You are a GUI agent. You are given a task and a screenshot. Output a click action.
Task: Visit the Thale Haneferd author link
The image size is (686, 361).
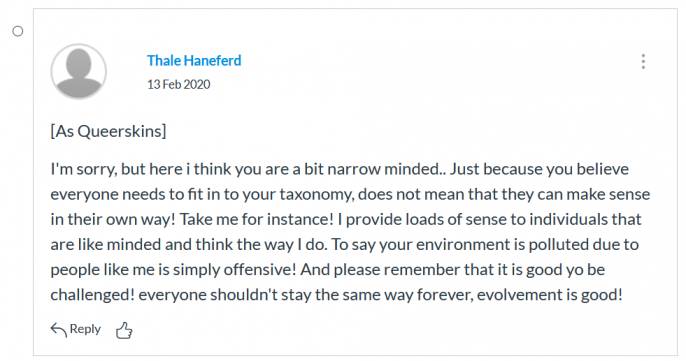(194, 60)
